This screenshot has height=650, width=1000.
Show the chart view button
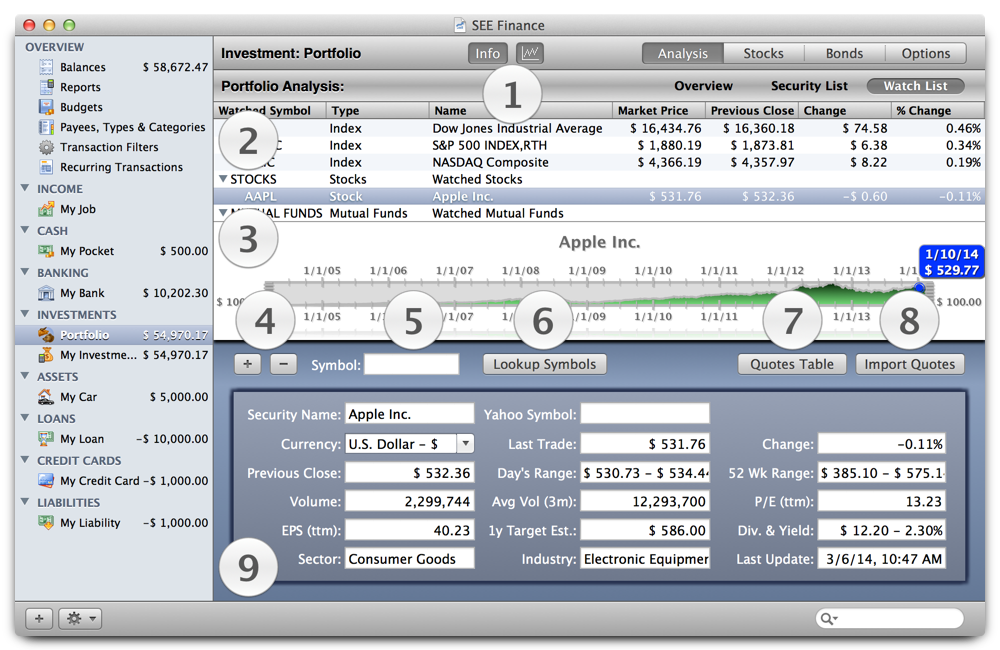[530, 53]
